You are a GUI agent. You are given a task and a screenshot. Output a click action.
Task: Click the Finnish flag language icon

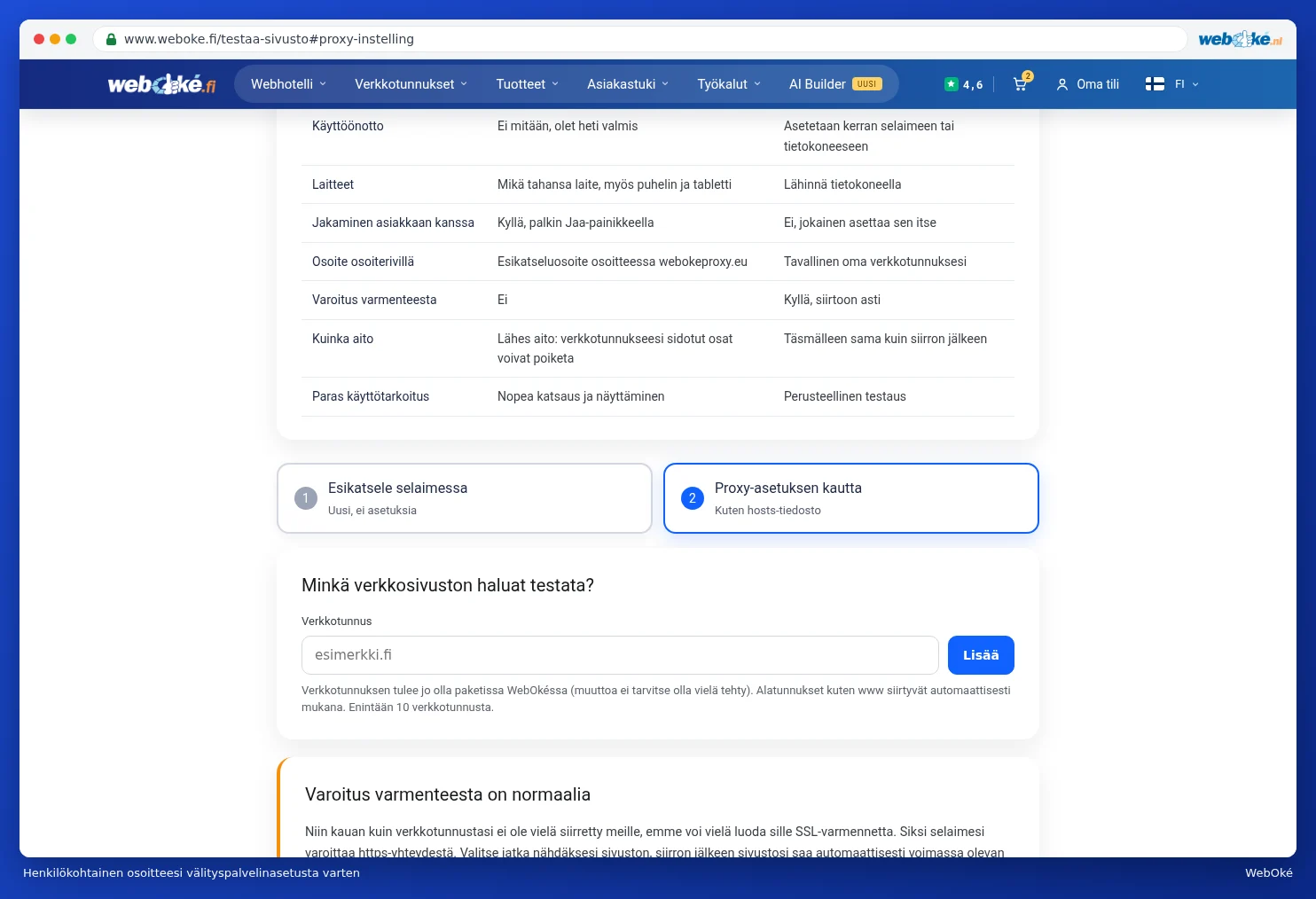[x=1155, y=84]
